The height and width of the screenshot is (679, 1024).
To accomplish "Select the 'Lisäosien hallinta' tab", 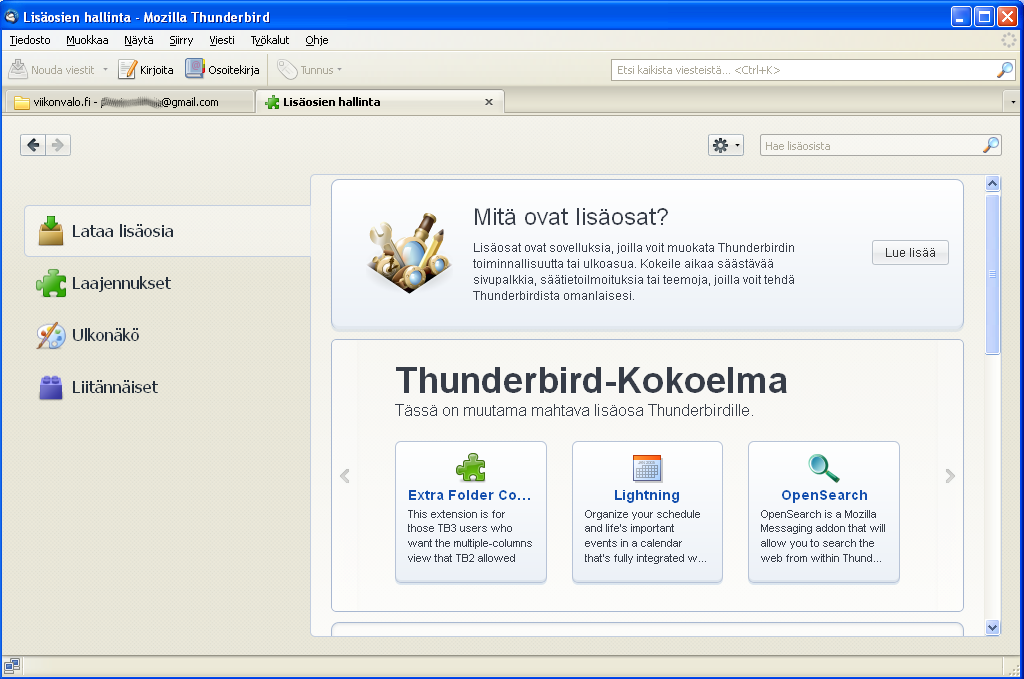I will (380, 102).
